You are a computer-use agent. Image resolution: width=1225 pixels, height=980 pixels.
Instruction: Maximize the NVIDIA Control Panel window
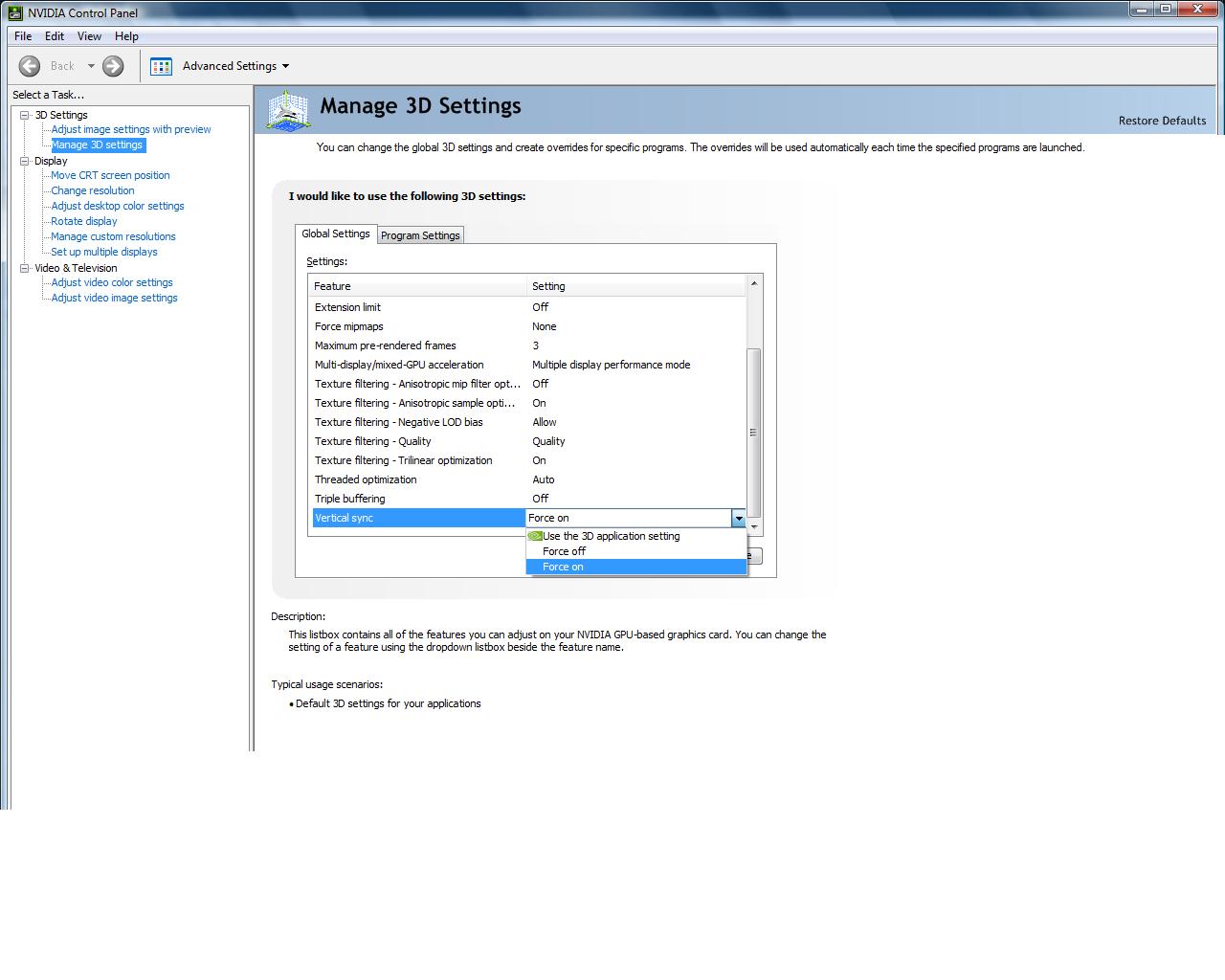1165,10
